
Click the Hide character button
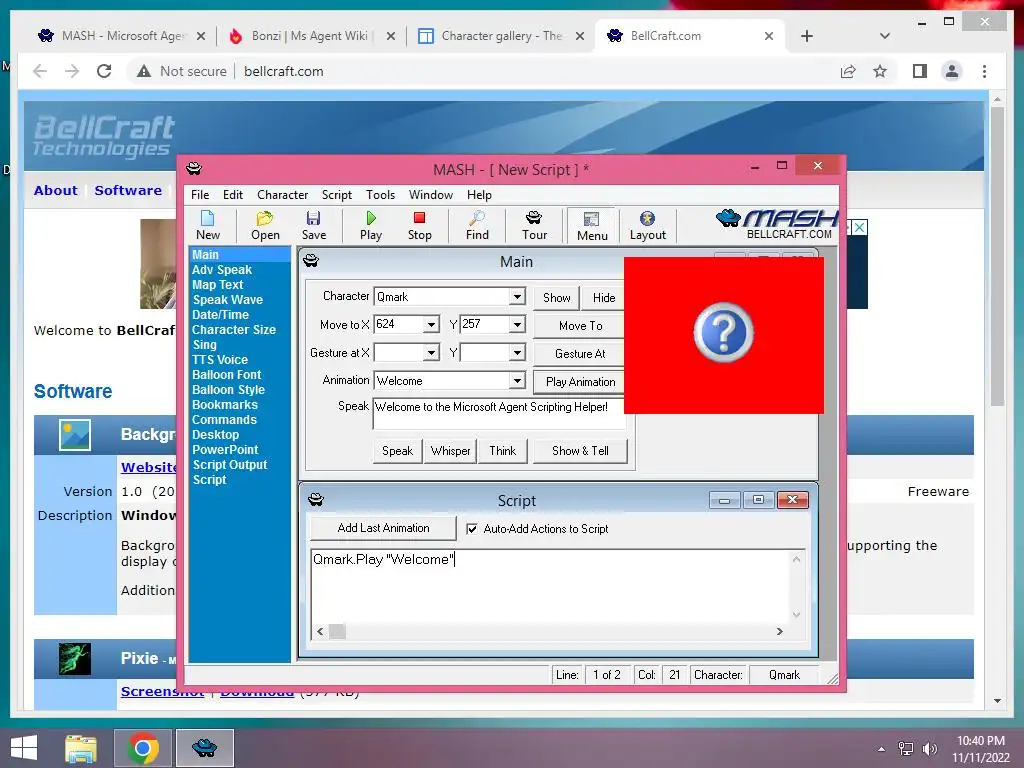(603, 298)
